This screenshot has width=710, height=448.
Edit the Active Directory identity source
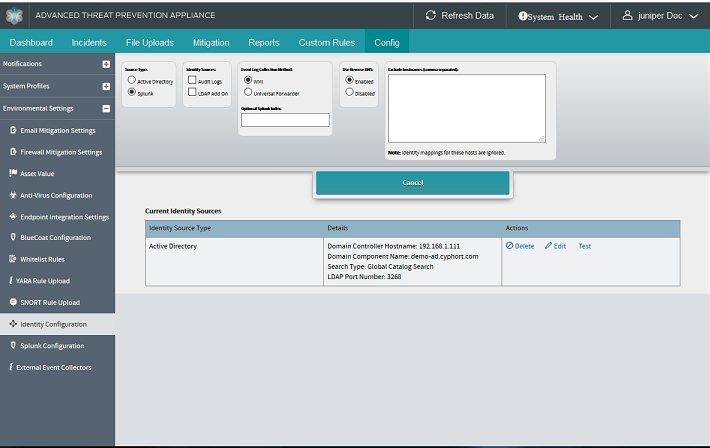click(x=556, y=246)
